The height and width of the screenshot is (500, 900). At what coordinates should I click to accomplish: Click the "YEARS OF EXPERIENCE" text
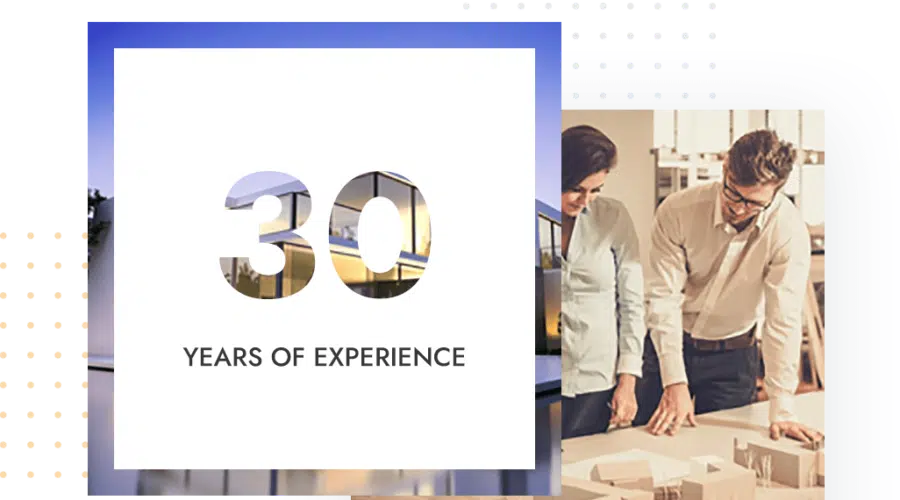323,356
